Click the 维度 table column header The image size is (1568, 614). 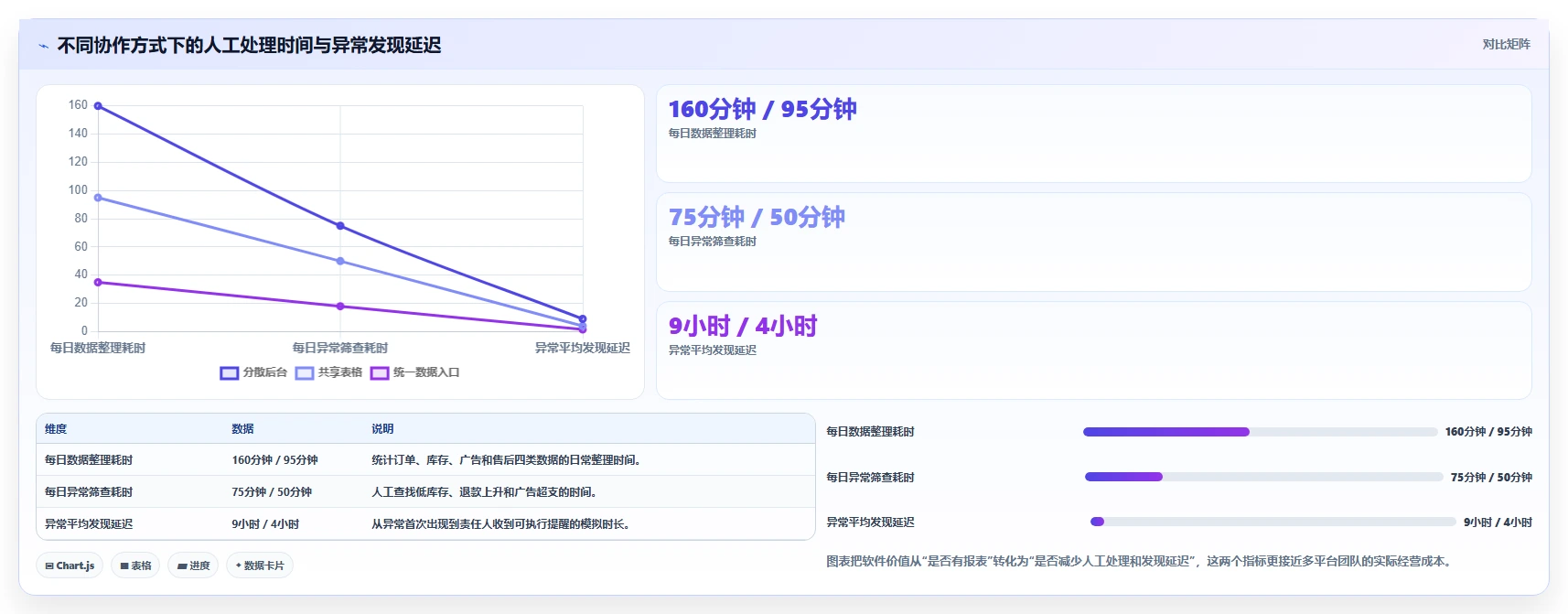(56, 429)
